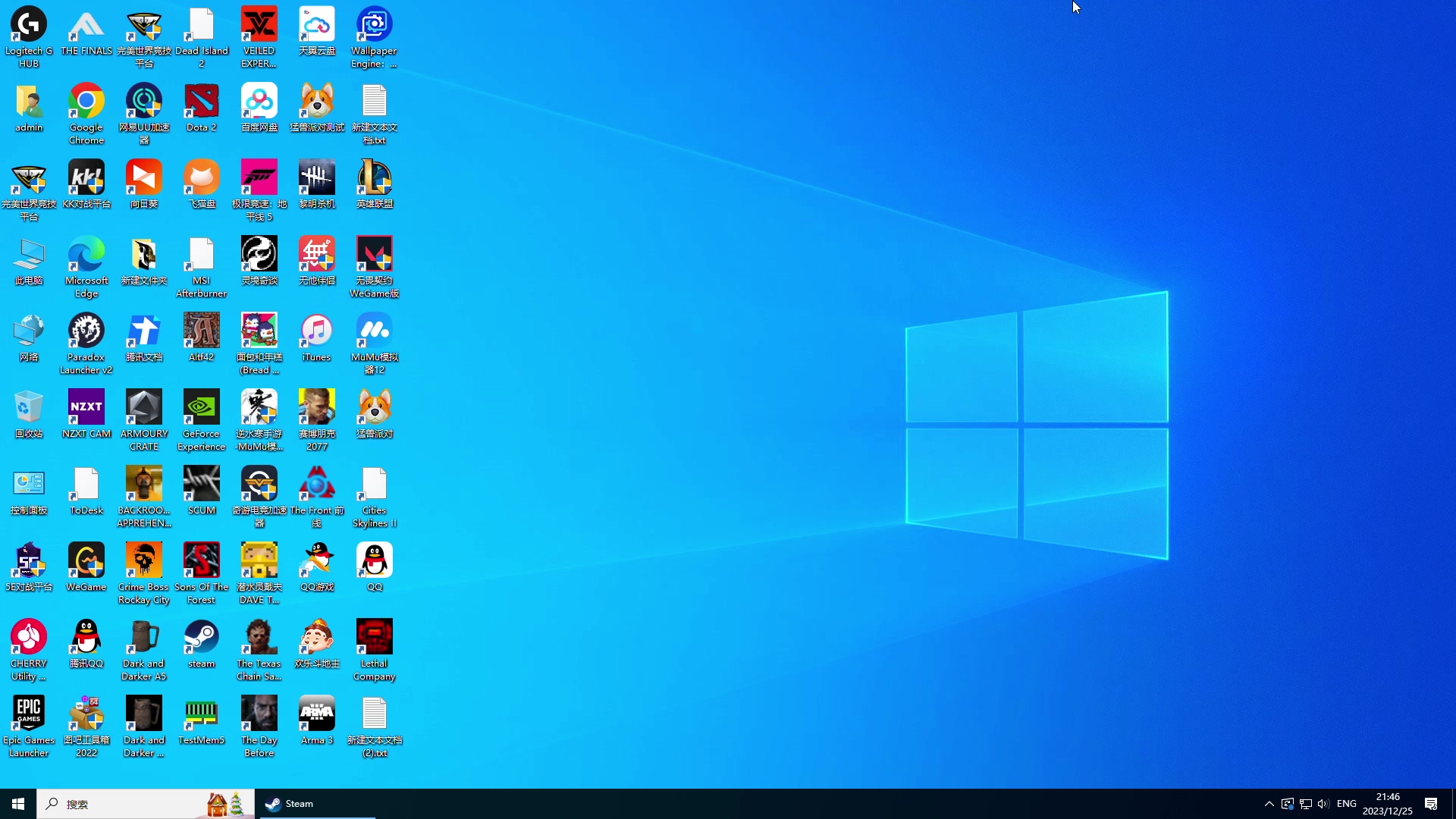This screenshot has width=1456, height=819.
Task: Open the Wallpaper Engine shortcut
Action: tap(375, 36)
